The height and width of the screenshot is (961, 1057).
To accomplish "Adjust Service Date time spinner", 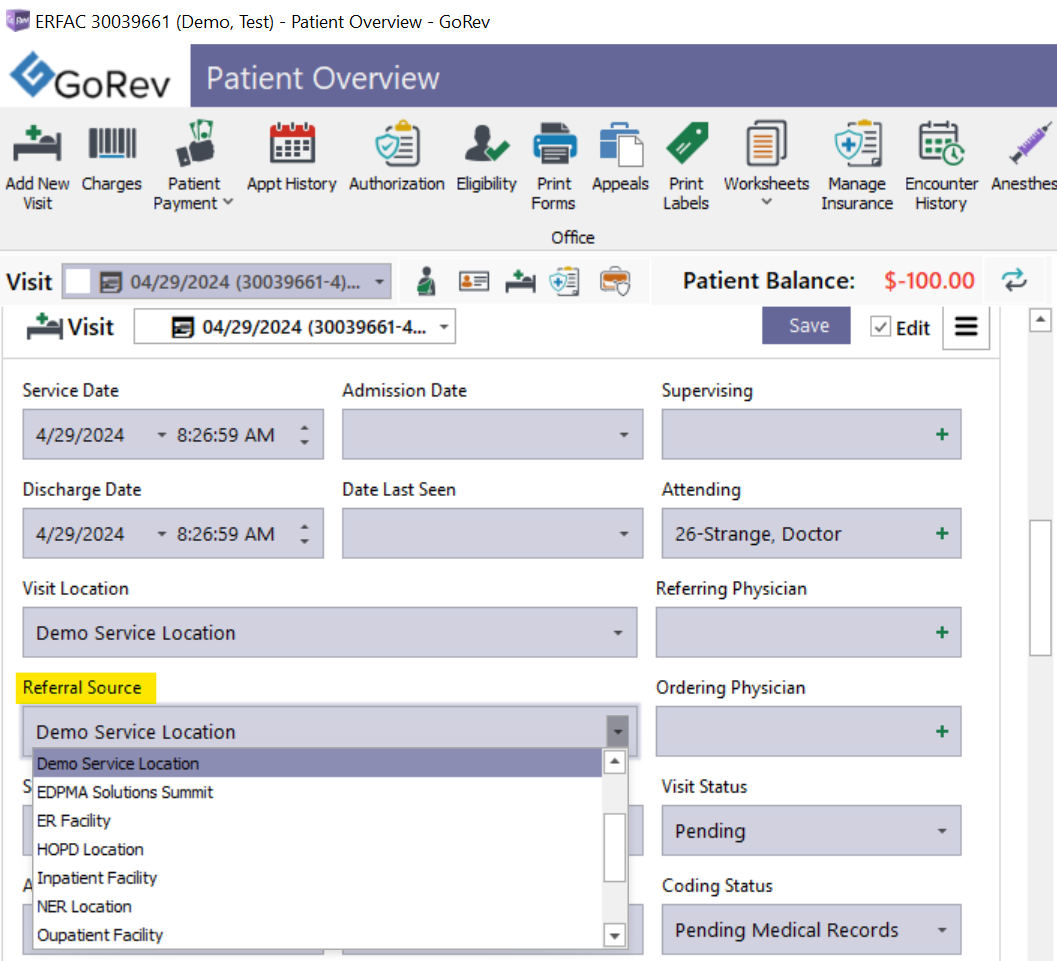I will pyautogui.click(x=305, y=435).
